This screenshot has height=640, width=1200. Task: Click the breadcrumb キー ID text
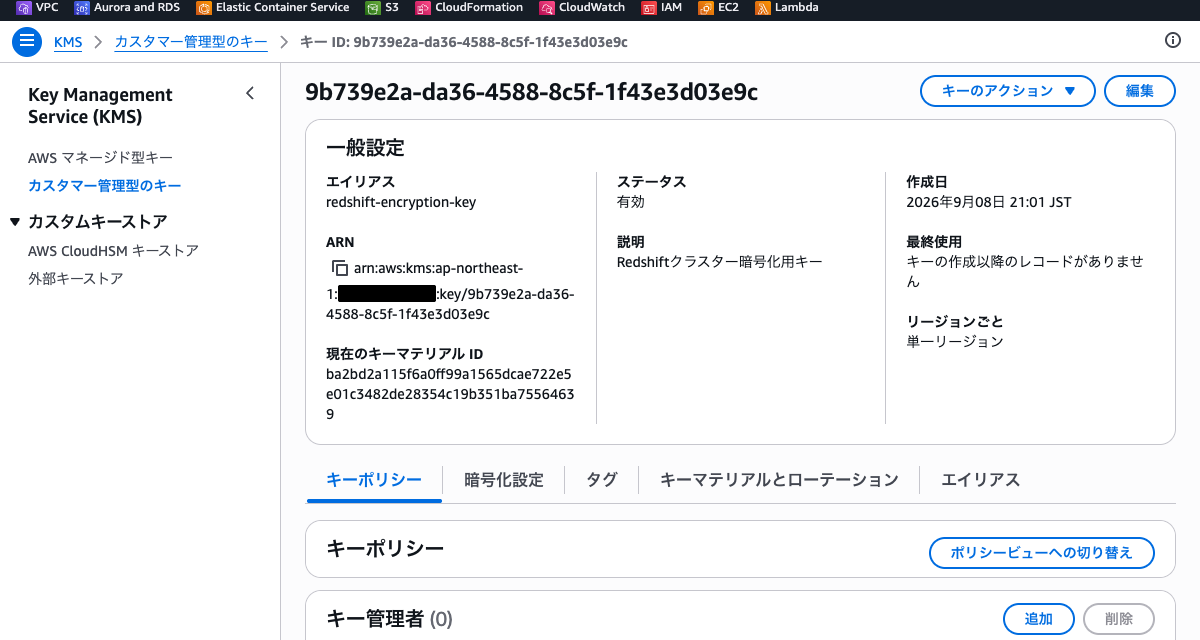[x=464, y=42]
